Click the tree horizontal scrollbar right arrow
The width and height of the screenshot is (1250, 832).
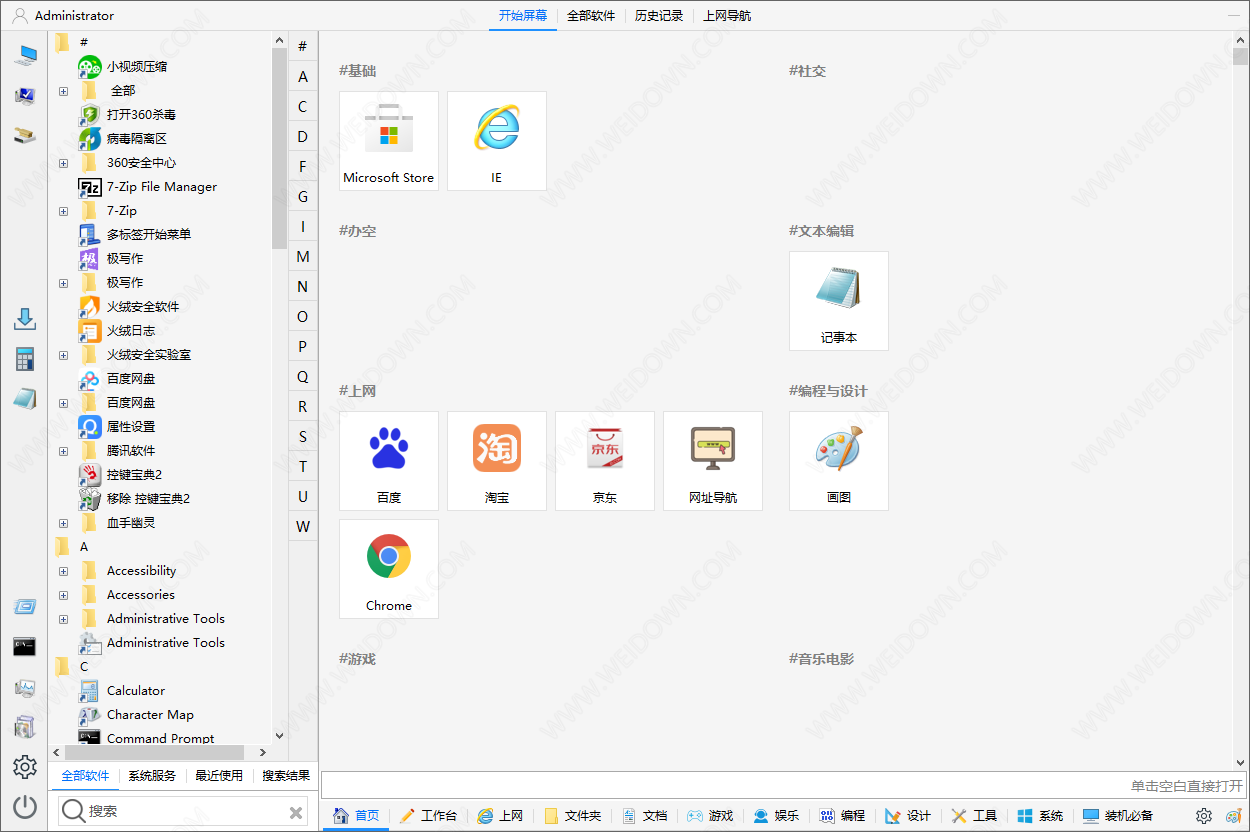pos(263,752)
